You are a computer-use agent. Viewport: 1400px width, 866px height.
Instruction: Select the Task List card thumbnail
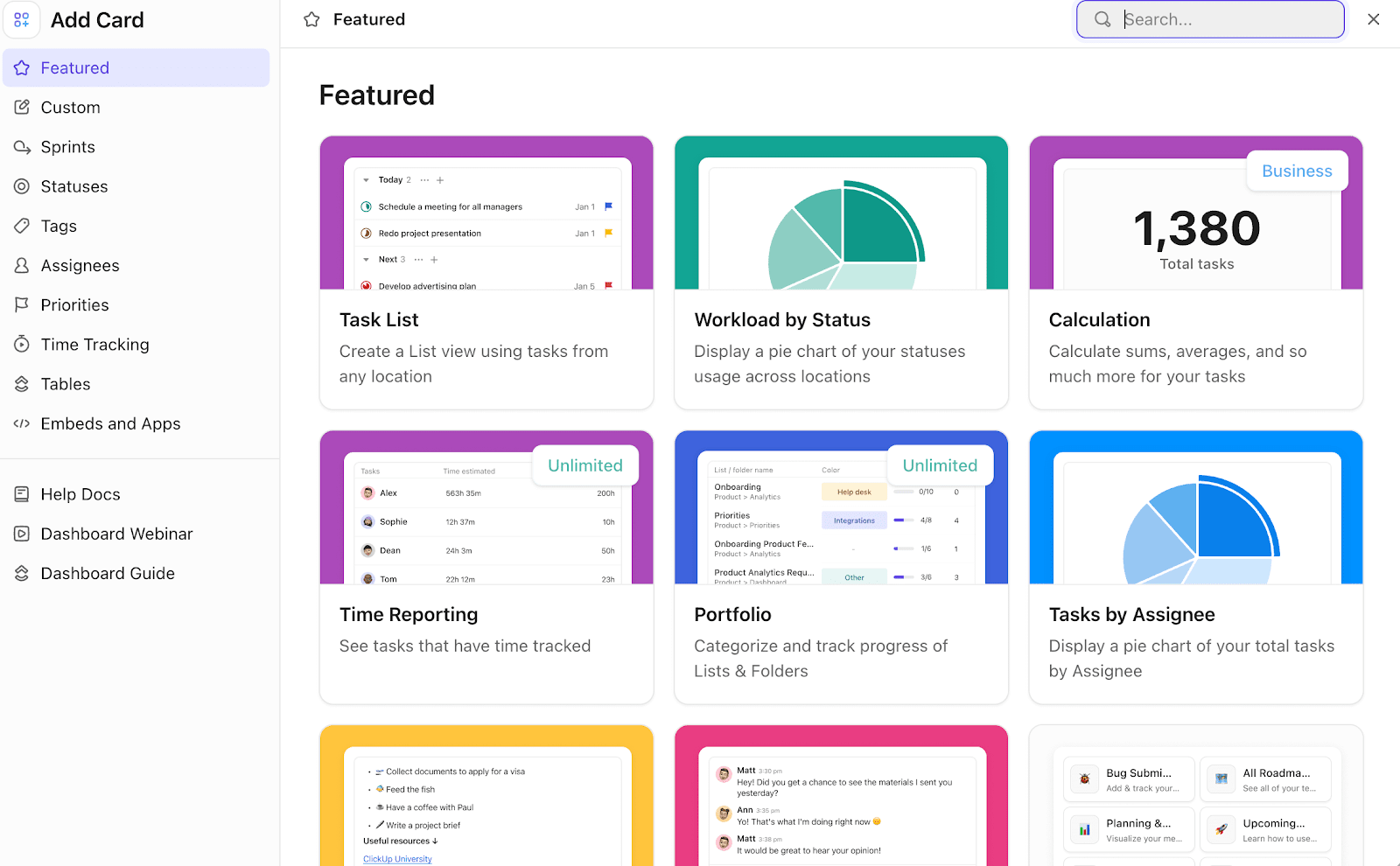click(486, 213)
